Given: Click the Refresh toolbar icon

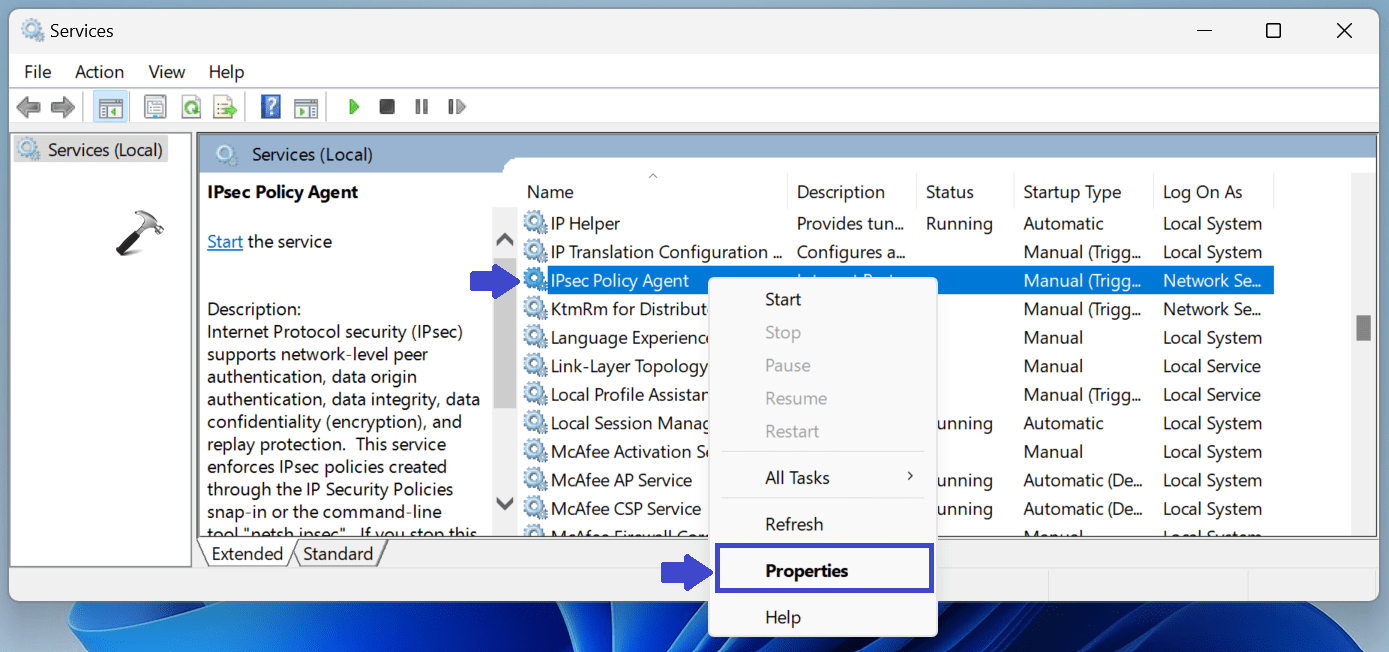Looking at the screenshot, I should (x=190, y=106).
